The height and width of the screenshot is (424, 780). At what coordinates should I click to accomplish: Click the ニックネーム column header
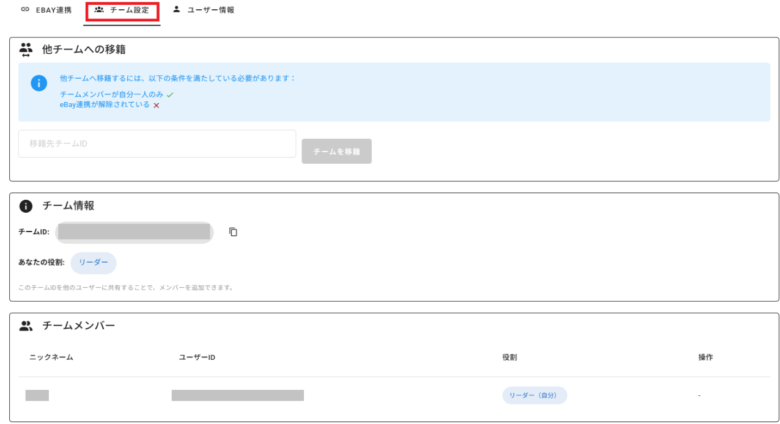pyautogui.click(x=51, y=357)
